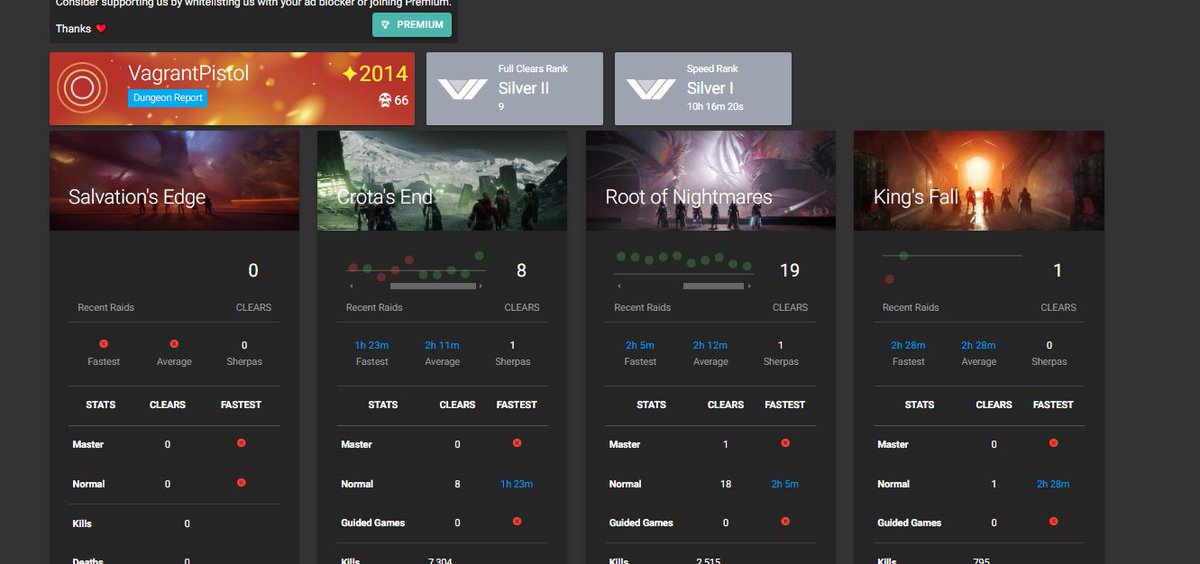Click the King's Fall clears count 1
This screenshot has width=1200, height=564.
(1058, 270)
